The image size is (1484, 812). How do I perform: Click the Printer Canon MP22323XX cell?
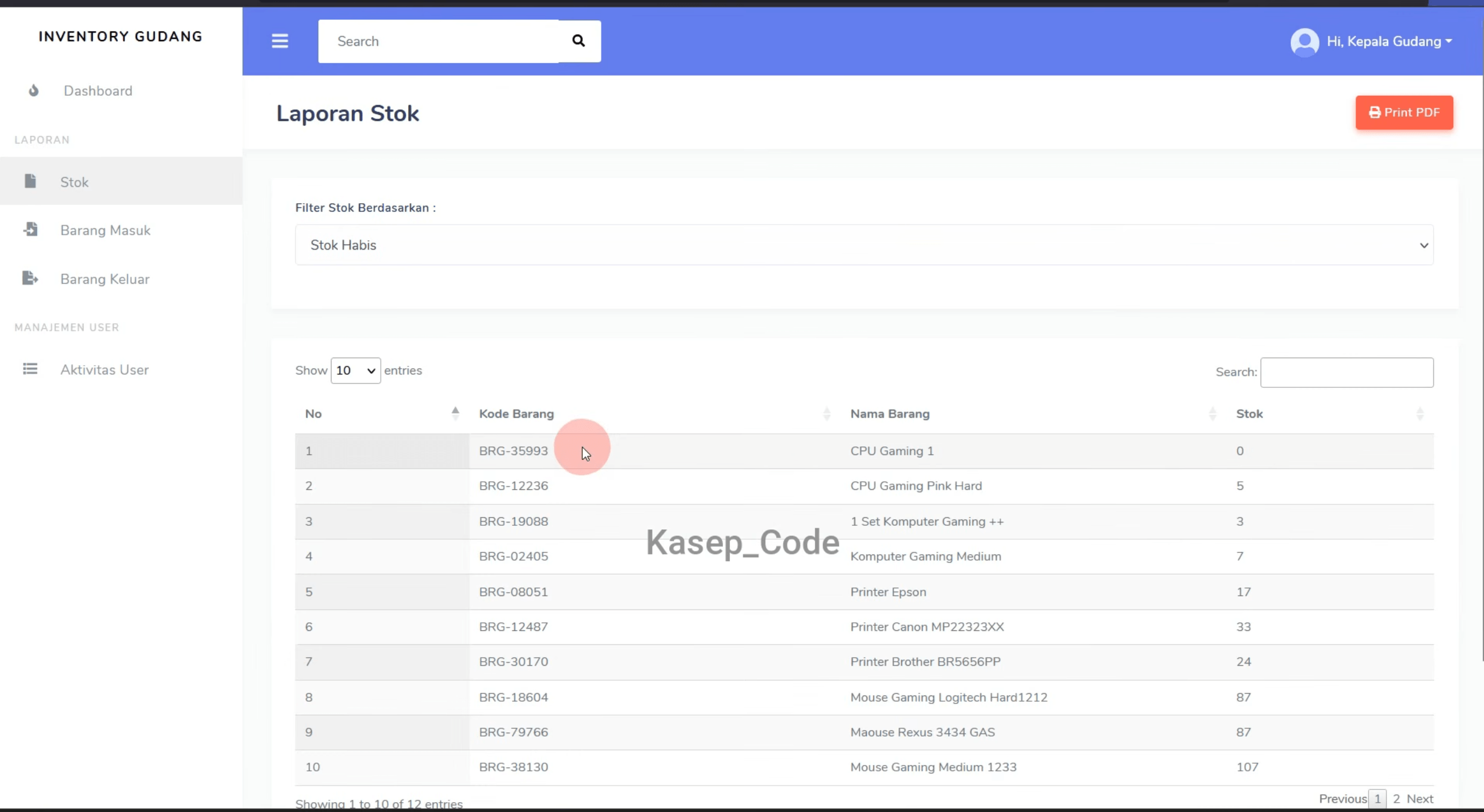coord(927,627)
